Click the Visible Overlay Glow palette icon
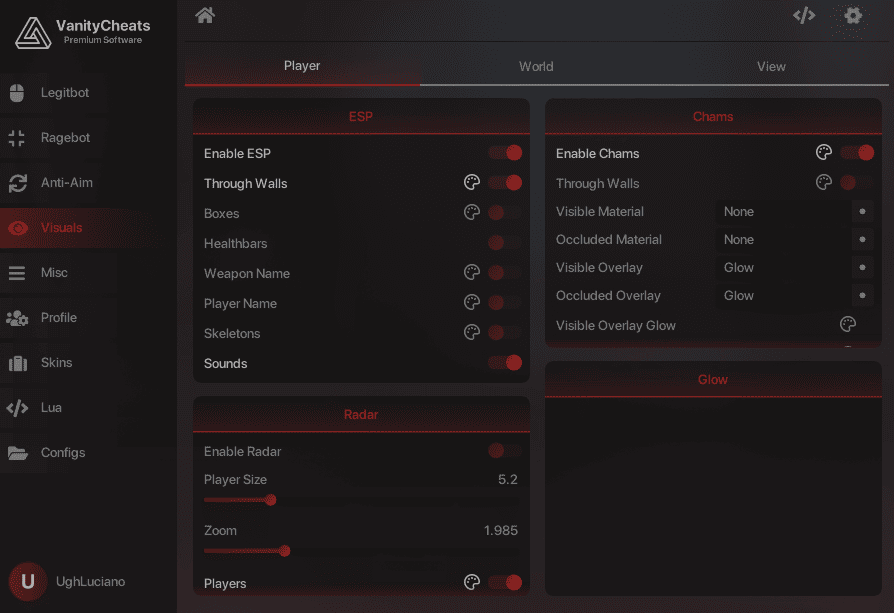The width and height of the screenshot is (894, 613). pyautogui.click(x=848, y=325)
